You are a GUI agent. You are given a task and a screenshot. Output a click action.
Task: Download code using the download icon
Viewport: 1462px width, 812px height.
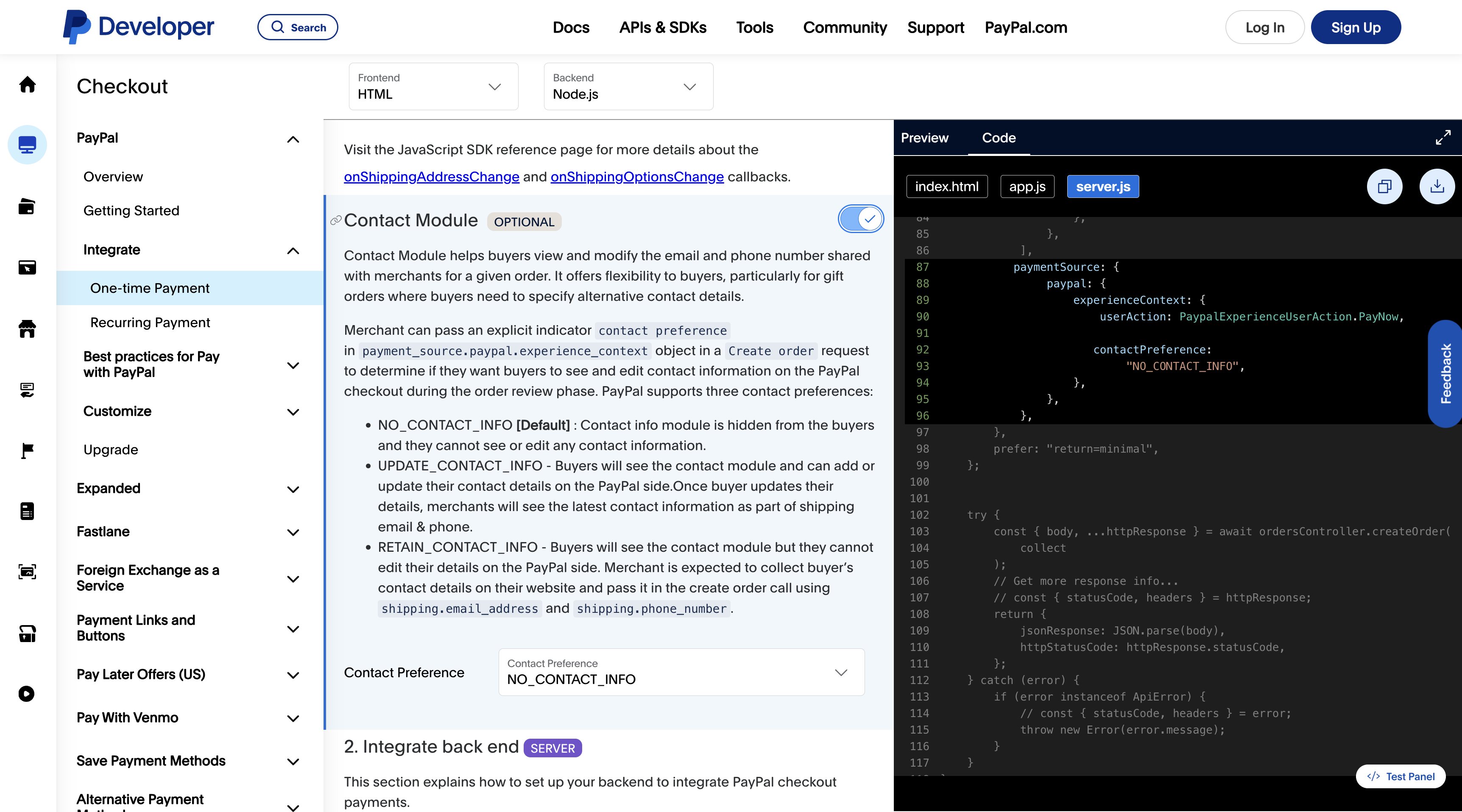1437,186
